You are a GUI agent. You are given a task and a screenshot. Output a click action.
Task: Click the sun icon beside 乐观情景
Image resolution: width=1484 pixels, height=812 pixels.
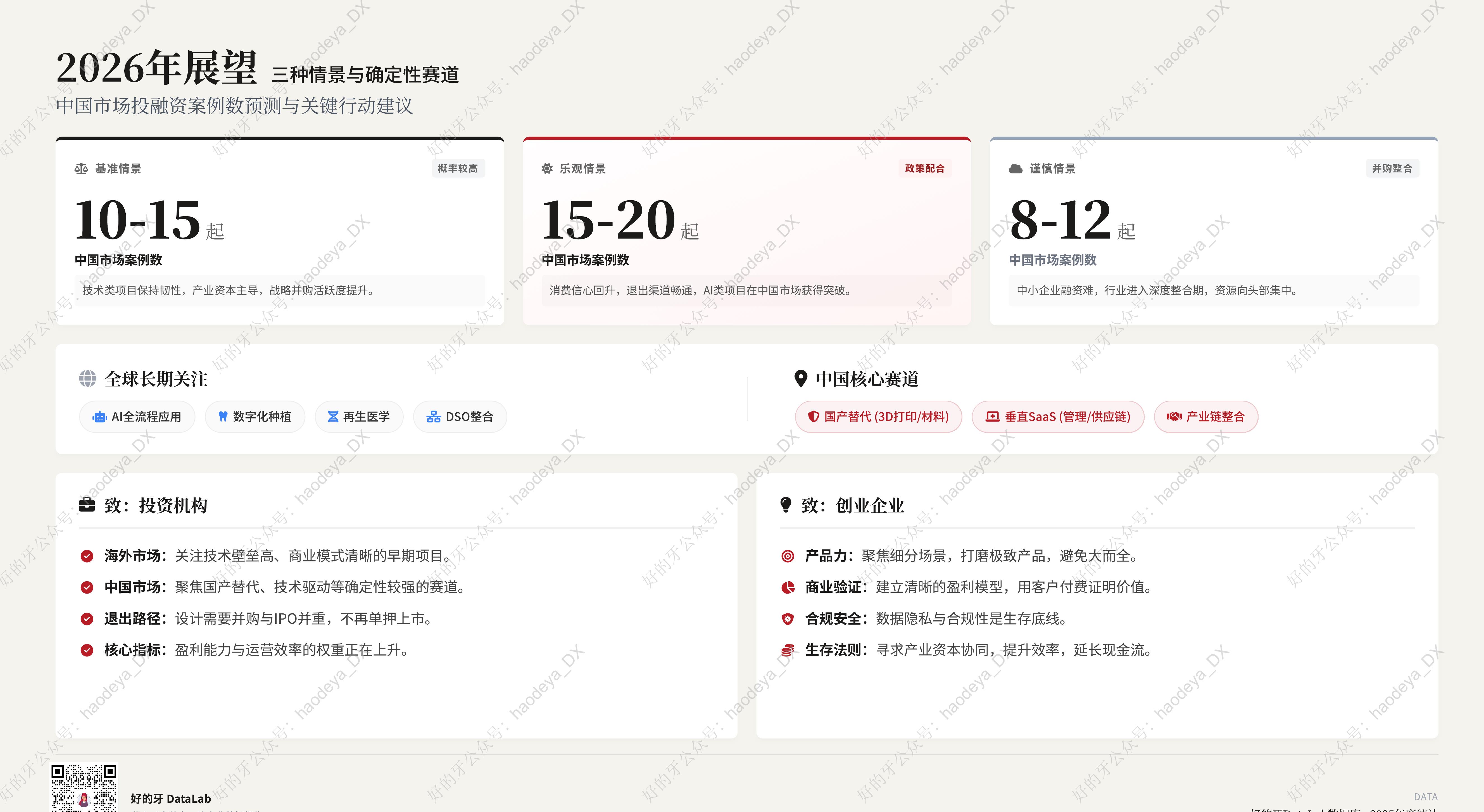coord(547,169)
